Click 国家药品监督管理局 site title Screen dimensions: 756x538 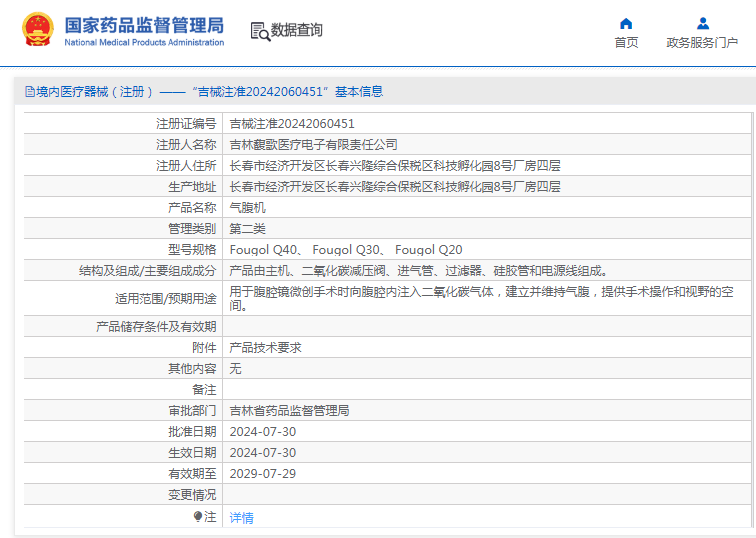144,26
